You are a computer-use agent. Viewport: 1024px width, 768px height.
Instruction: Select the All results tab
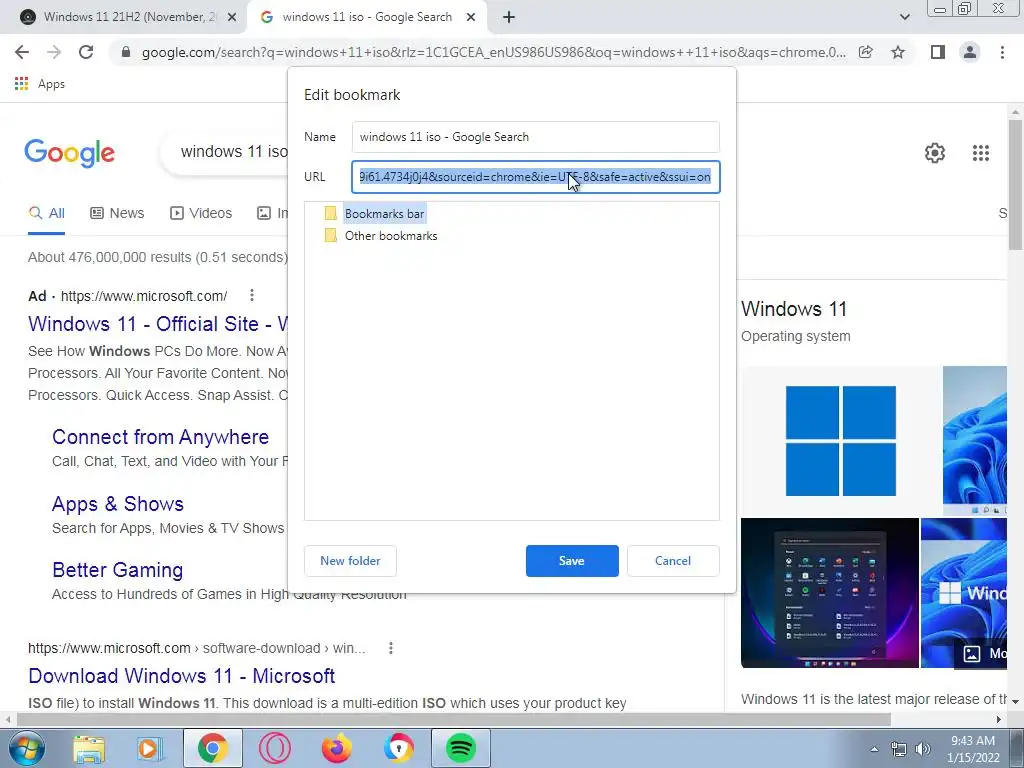46,214
